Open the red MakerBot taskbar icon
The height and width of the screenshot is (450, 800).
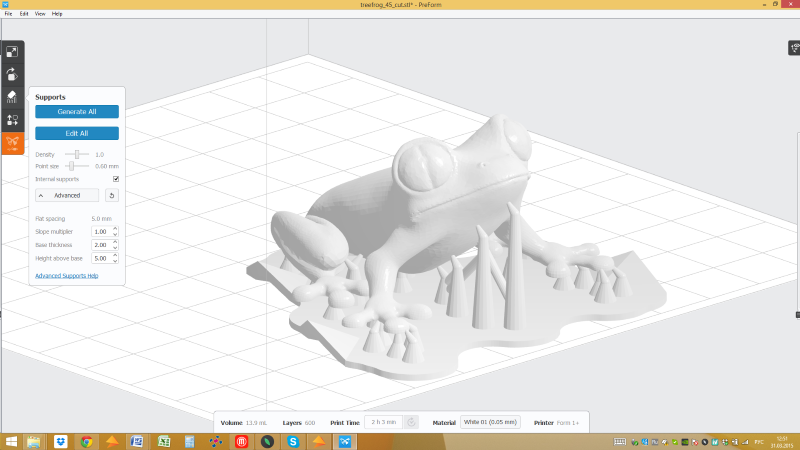(x=241, y=442)
